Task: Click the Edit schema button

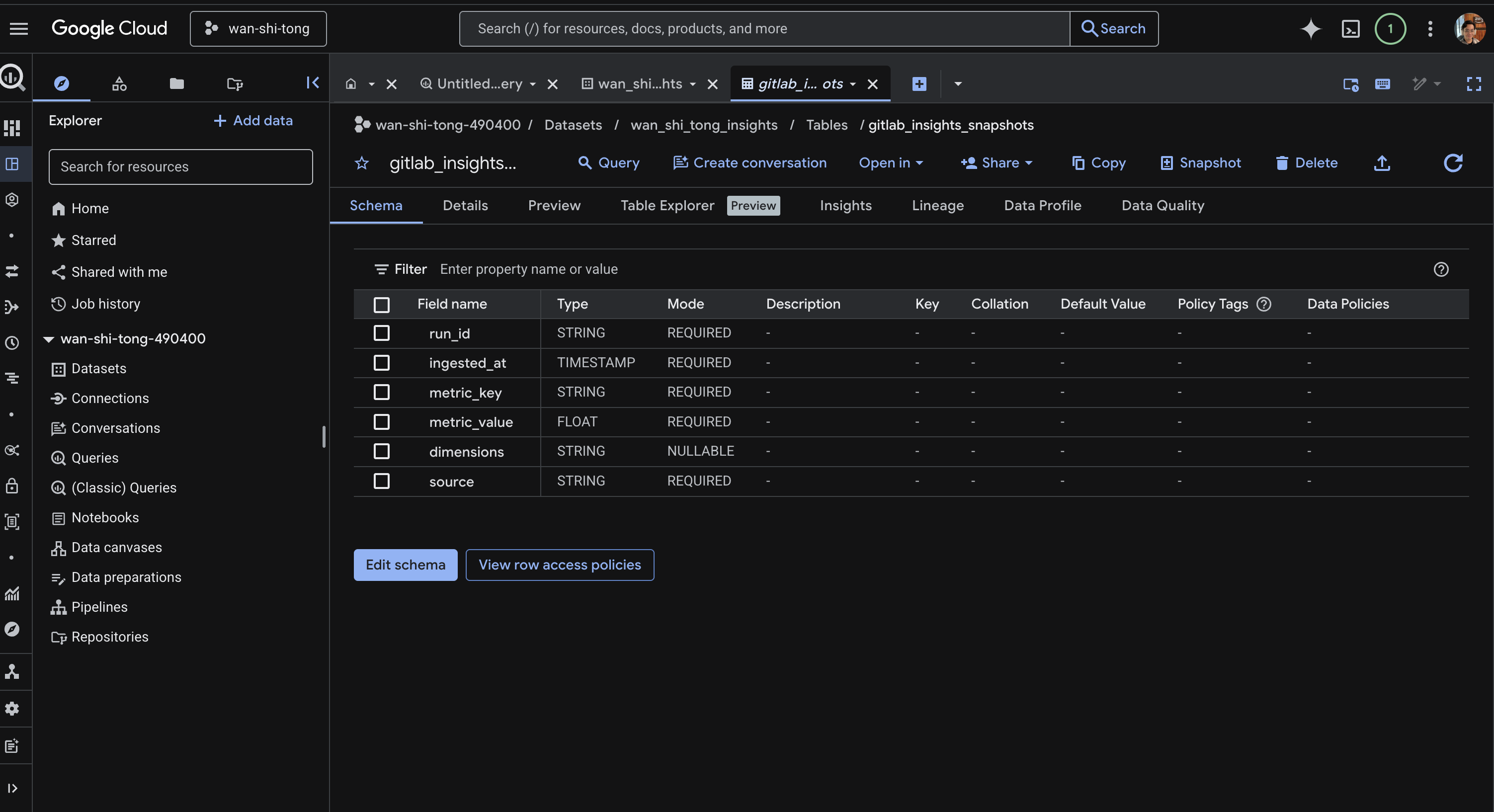Action: pyautogui.click(x=406, y=565)
